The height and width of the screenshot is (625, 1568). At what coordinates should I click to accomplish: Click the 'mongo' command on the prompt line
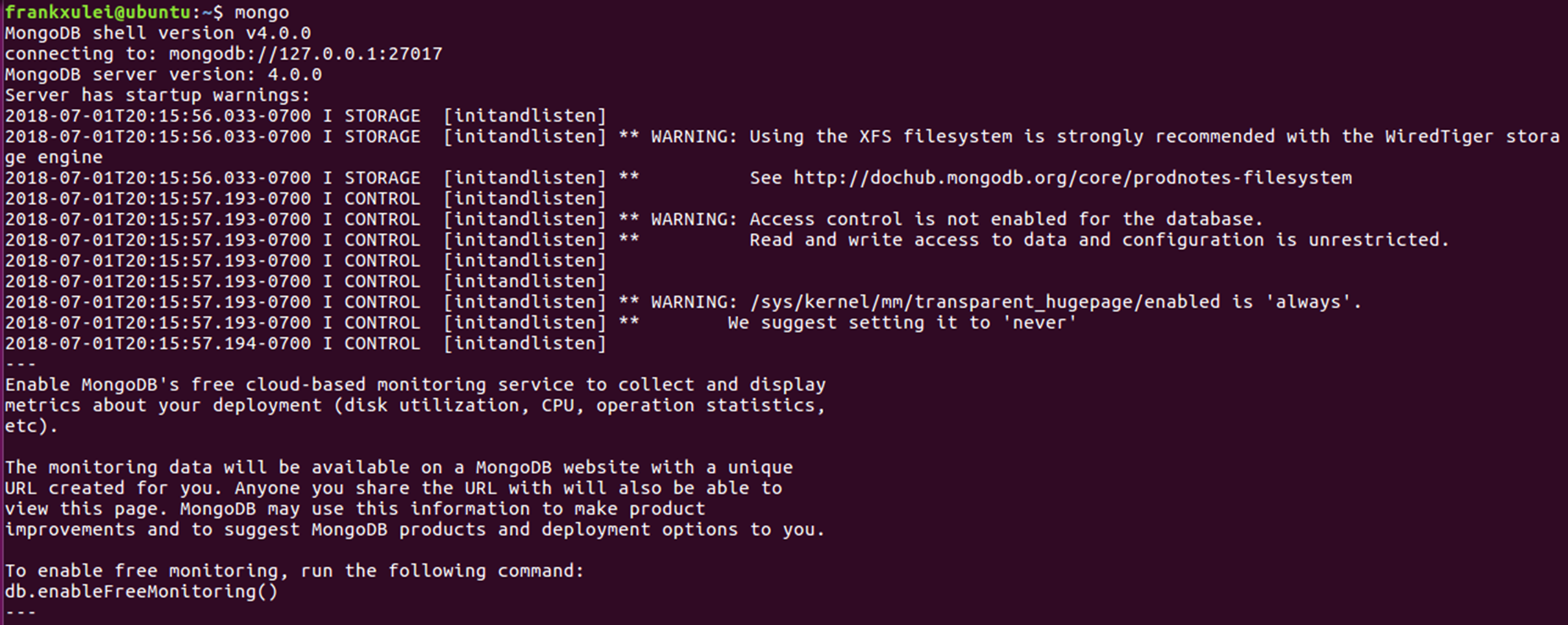pyautogui.click(x=262, y=12)
